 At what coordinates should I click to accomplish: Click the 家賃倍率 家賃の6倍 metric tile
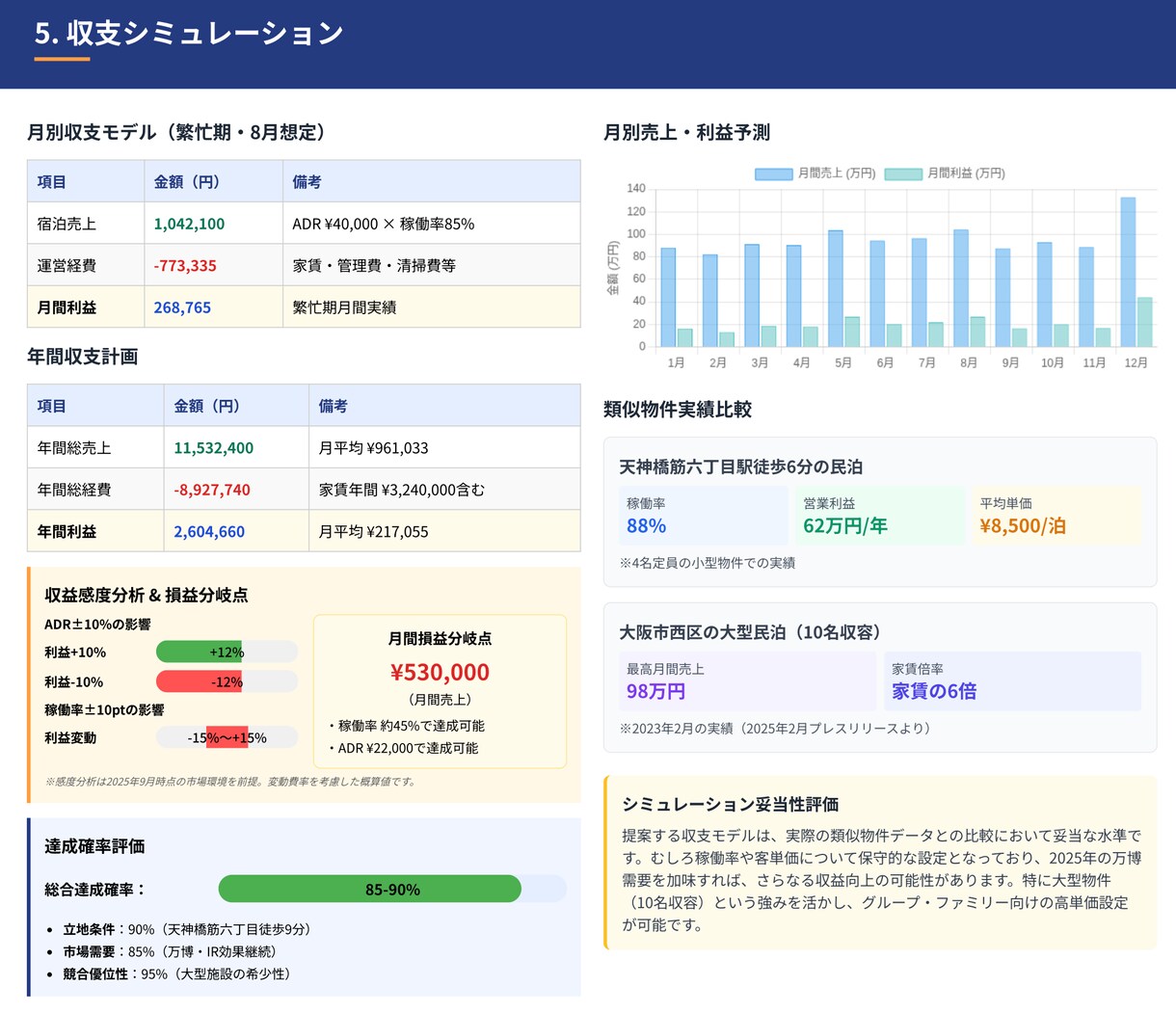[1012, 681]
